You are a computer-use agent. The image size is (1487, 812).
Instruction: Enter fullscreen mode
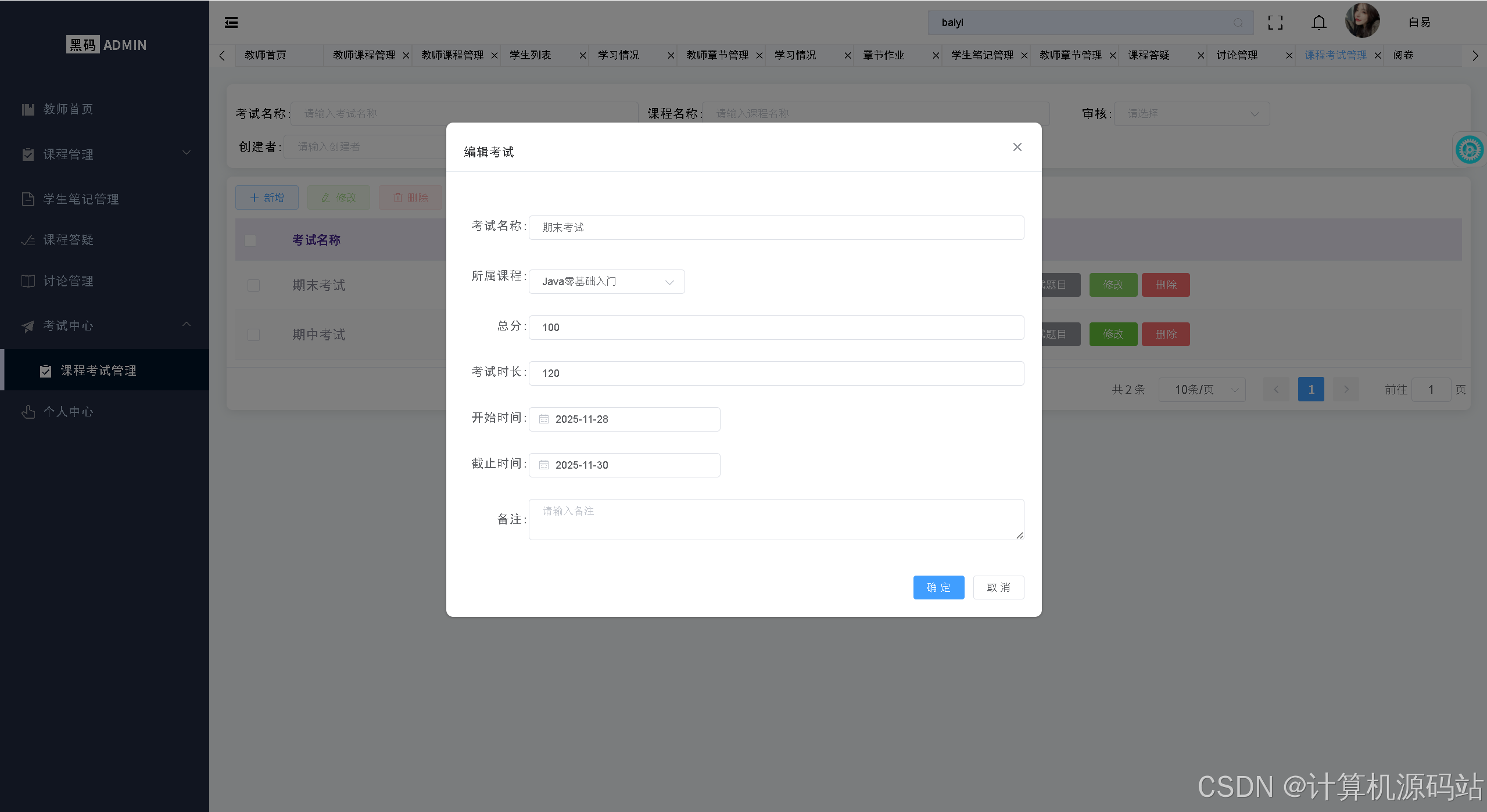pos(1275,22)
